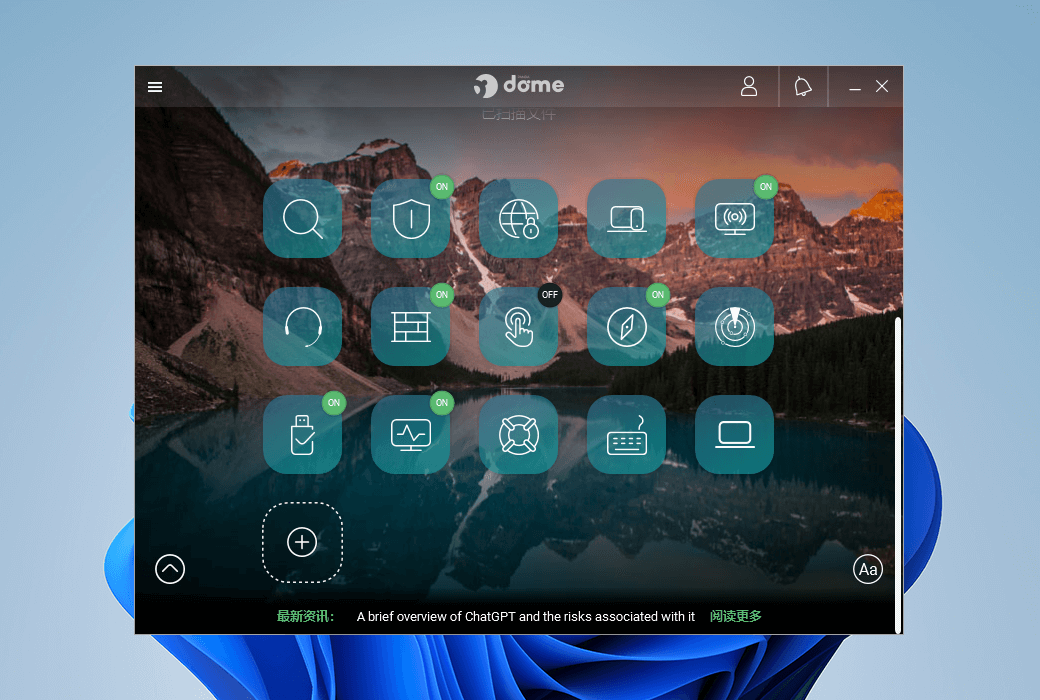Open the magnifying glass Scan tile
The width and height of the screenshot is (1040, 700).
pyautogui.click(x=302, y=219)
